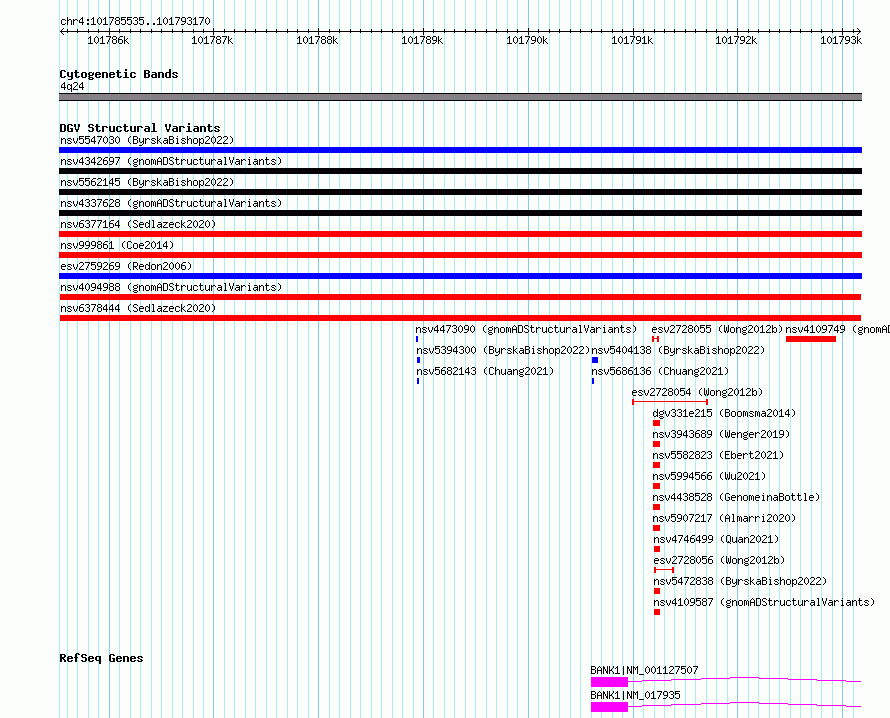Open the nsv6377164 (Sedlazeck2020) entry
Image resolution: width=890 pixels, height=718 pixels.
138,224
